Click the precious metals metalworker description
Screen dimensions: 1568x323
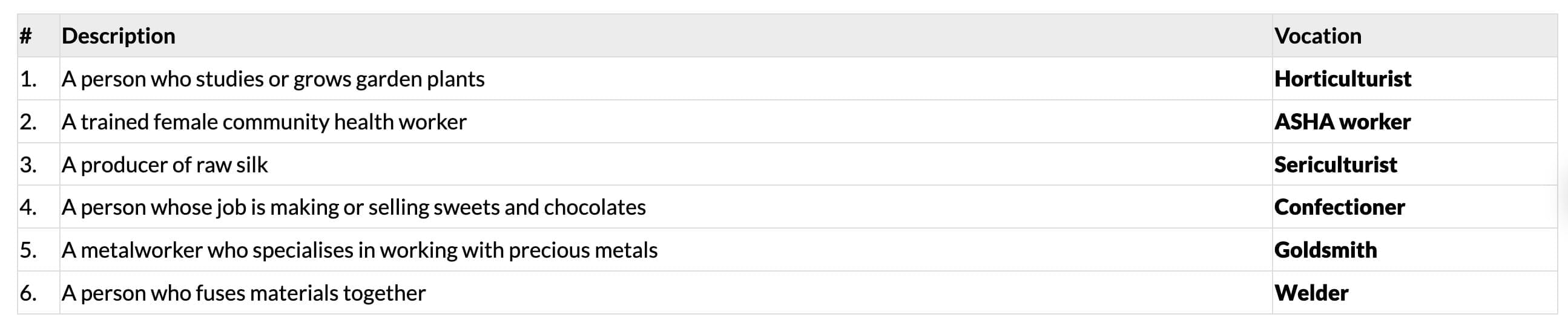359,250
